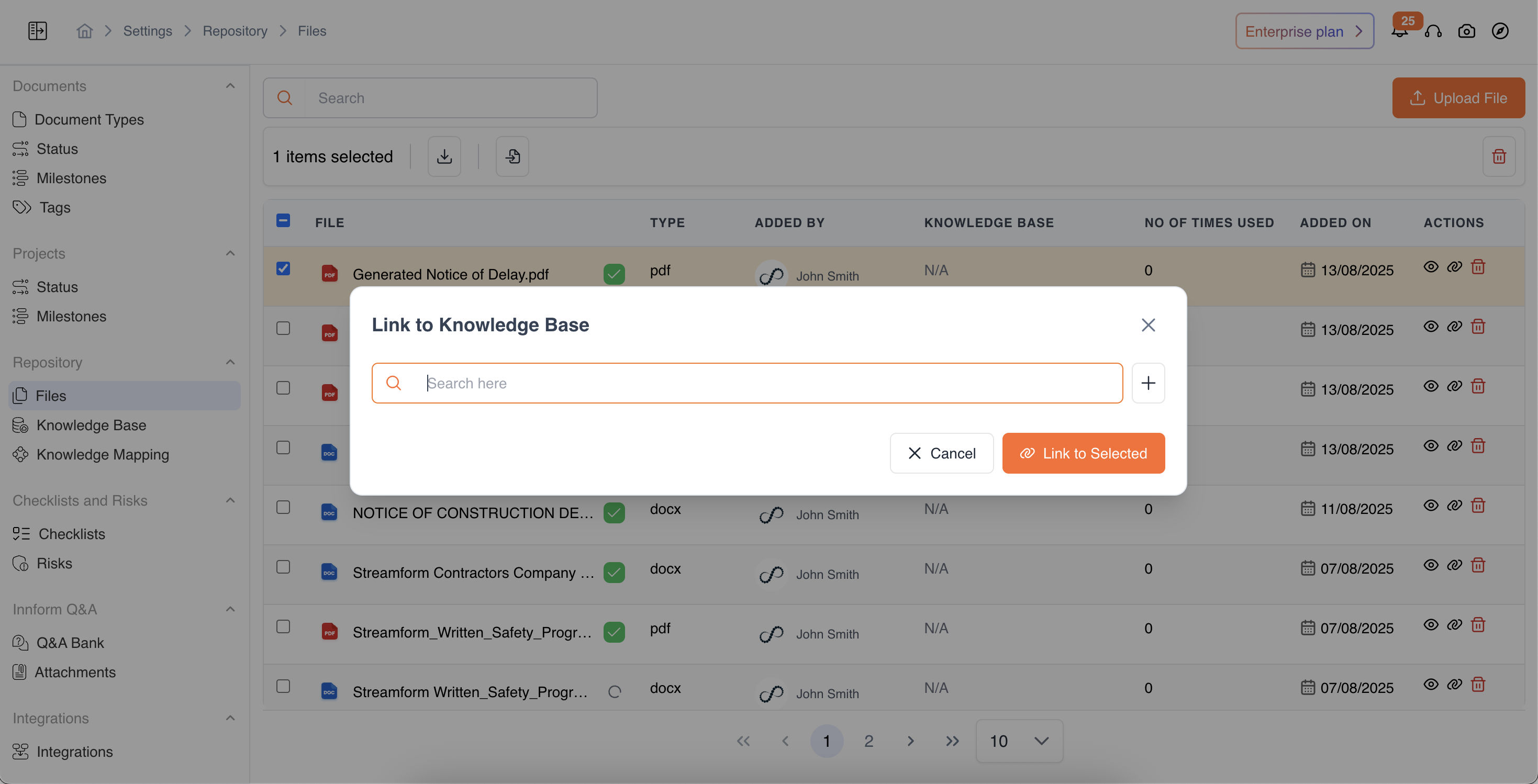Uncheck the Generated Notice of Delay.pdf checkbox
The image size is (1538, 784).
[x=283, y=268]
